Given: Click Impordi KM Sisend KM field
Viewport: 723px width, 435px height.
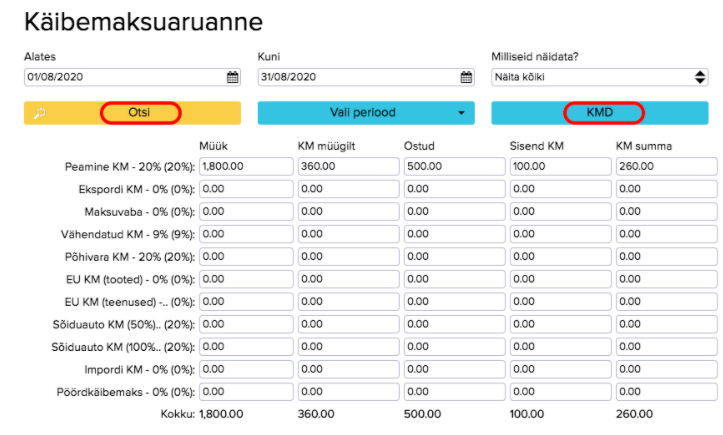Looking at the screenshot, I should tap(561, 370).
